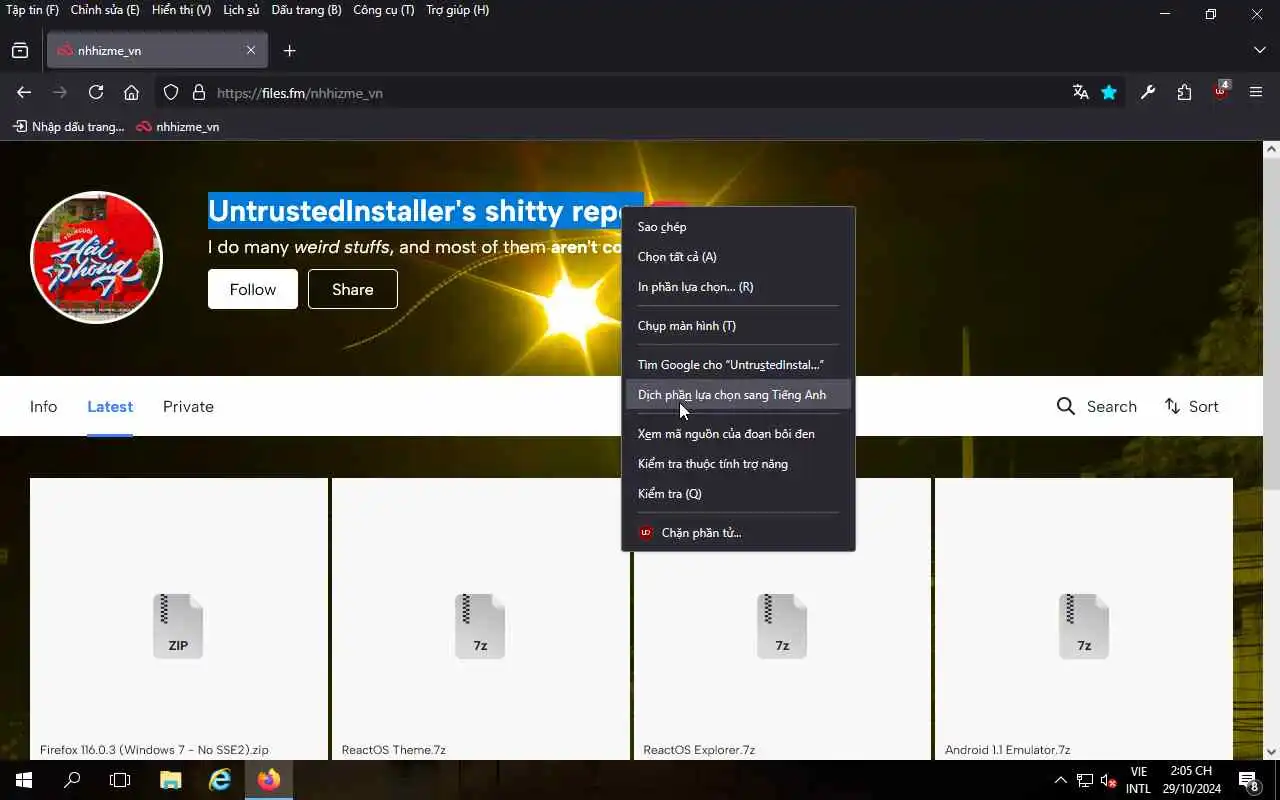Show hidden tray icons chevron
Image resolution: width=1280 pixels, height=800 pixels.
1061,780
